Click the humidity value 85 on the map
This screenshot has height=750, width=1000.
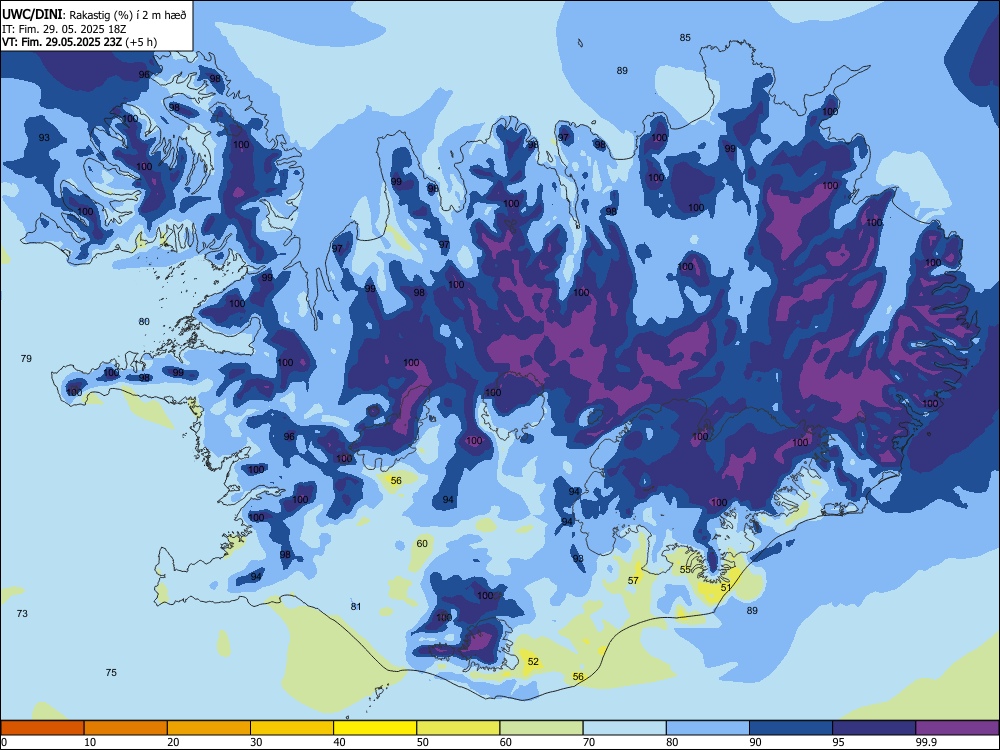click(x=685, y=38)
